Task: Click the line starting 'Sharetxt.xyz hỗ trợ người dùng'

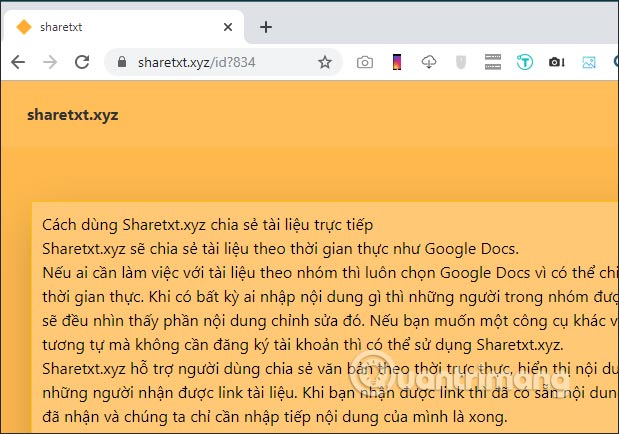Action: pyautogui.click(x=330, y=369)
